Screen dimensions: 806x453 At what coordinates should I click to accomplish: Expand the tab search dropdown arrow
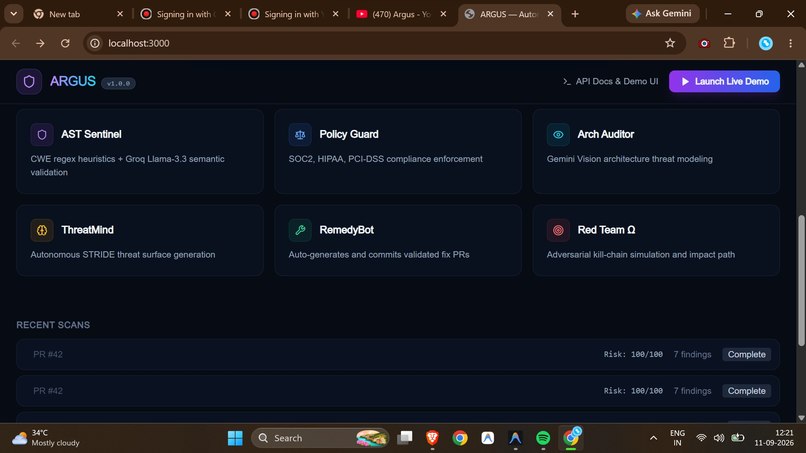point(14,14)
